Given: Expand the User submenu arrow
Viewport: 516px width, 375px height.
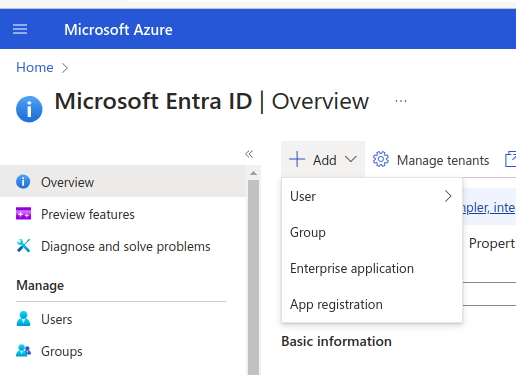Looking at the screenshot, I should [x=448, y=196].
